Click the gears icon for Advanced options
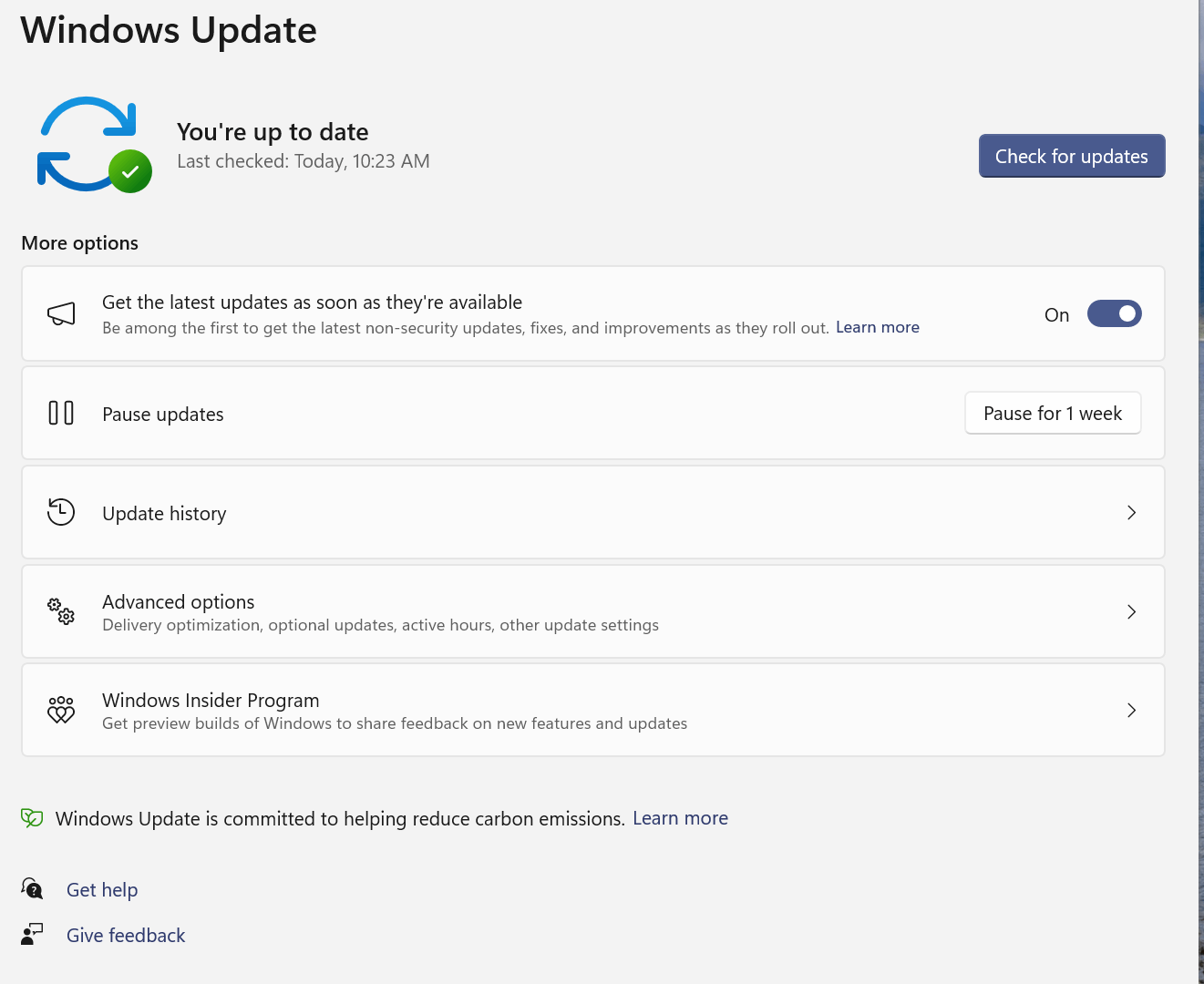1204x984 pixels. click(61, 611)
